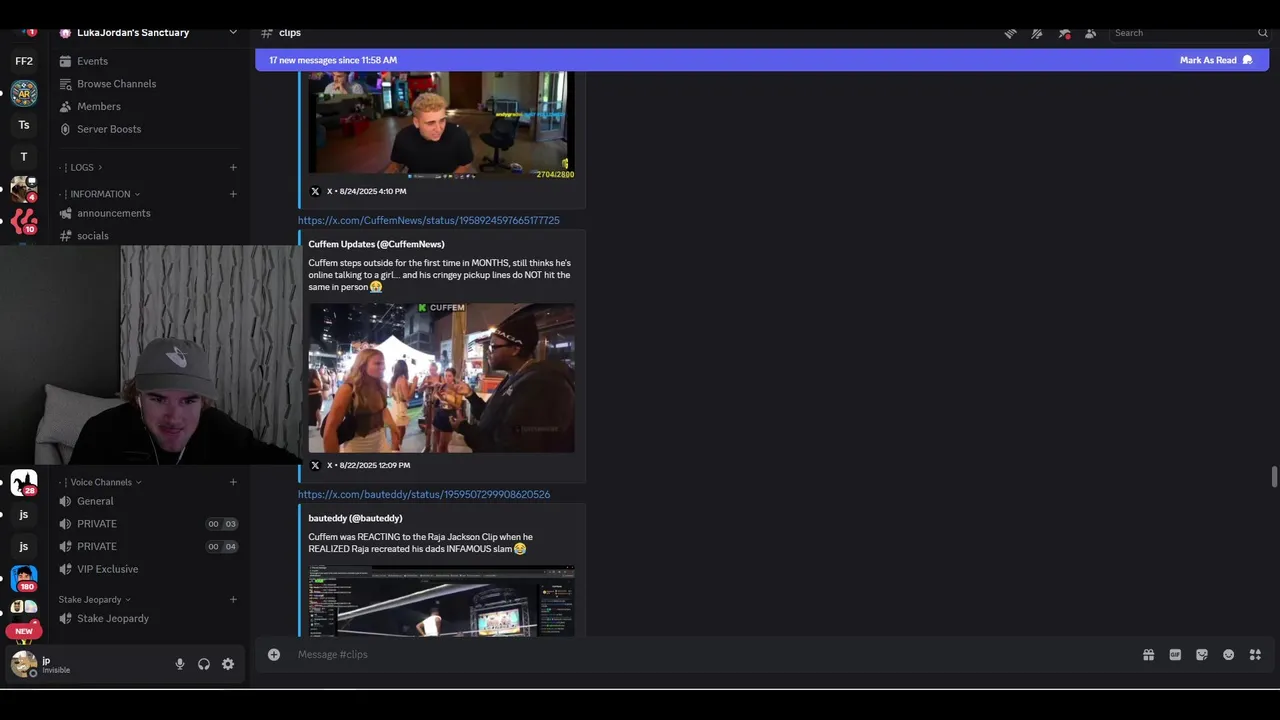Screen dimensions: 1280x720
Task: Click Mark As Read button
Action: coord(1215,60)
